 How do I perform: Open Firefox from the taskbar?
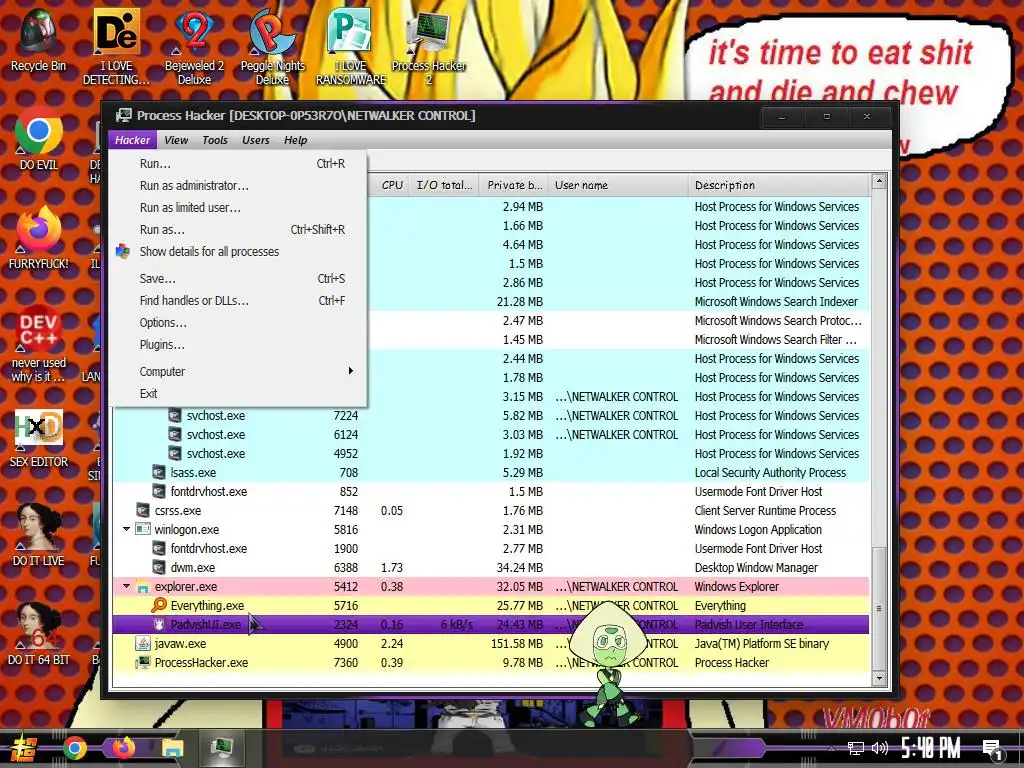pyautogui.click(x=123, y=748)
